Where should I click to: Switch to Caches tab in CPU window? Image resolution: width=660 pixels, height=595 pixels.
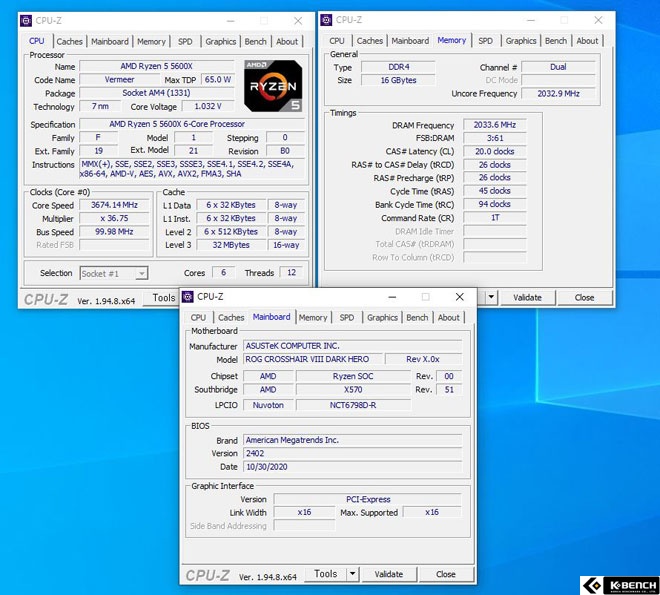click(x=69, y=42)
